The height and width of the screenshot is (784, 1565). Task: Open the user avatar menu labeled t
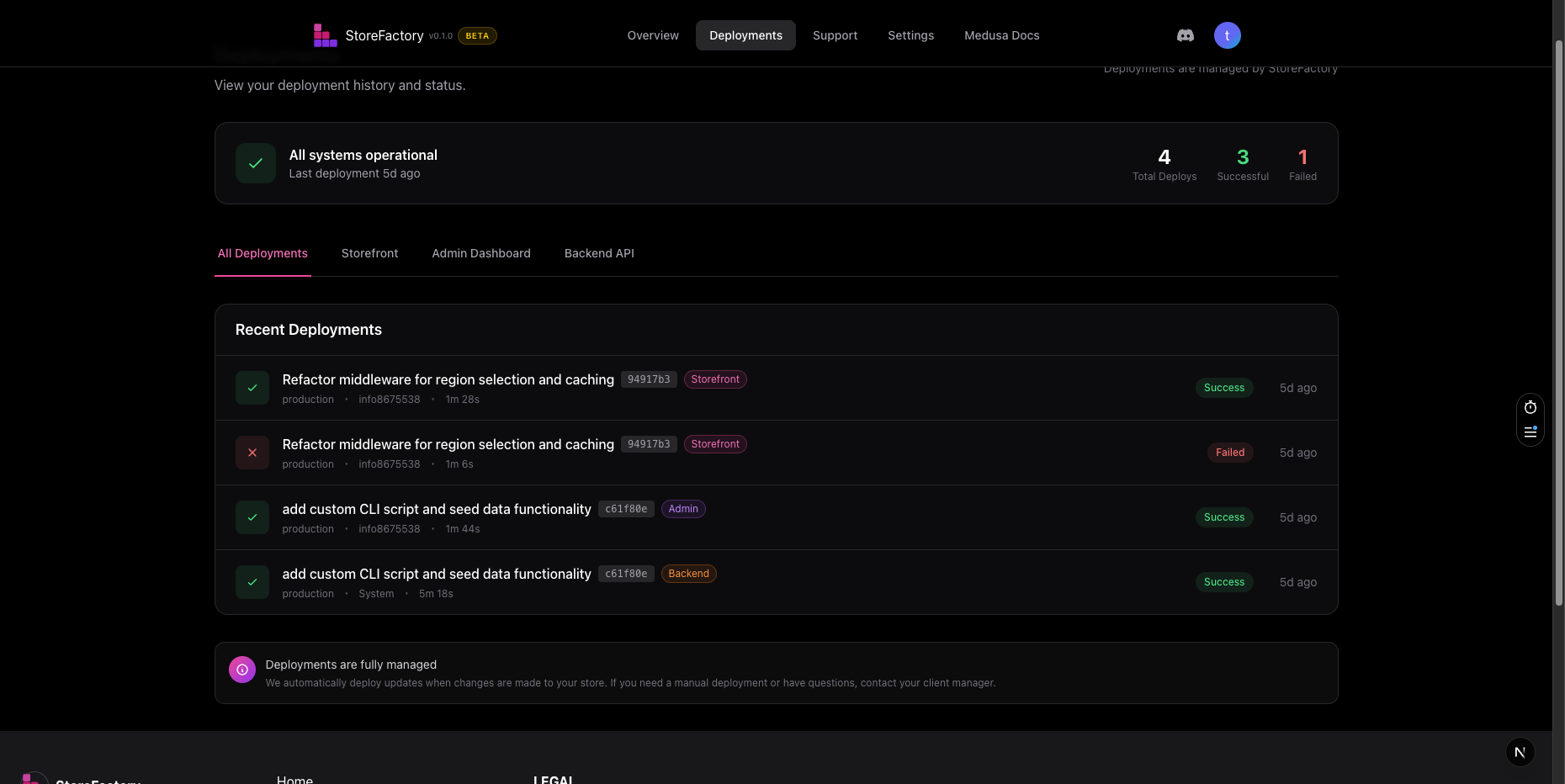1227,35
